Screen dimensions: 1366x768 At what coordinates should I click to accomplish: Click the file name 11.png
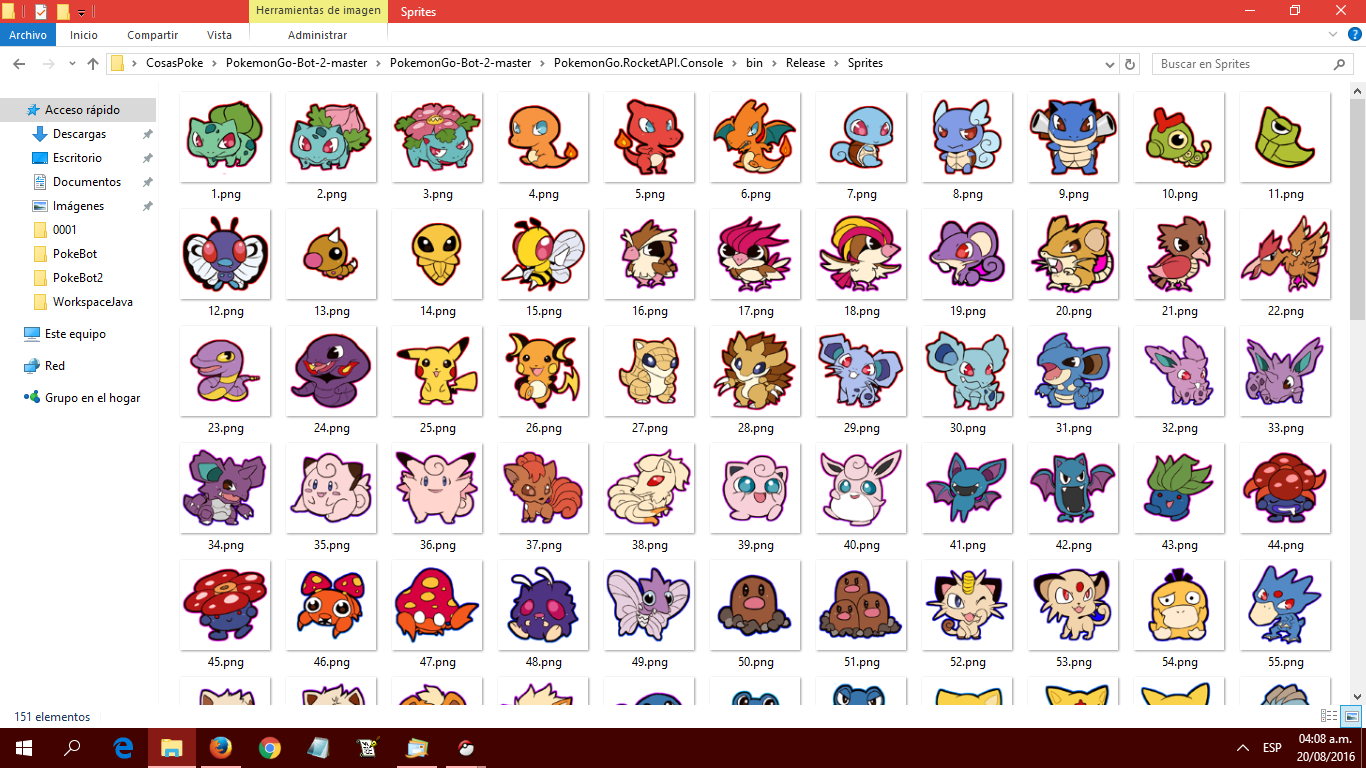1285,194
